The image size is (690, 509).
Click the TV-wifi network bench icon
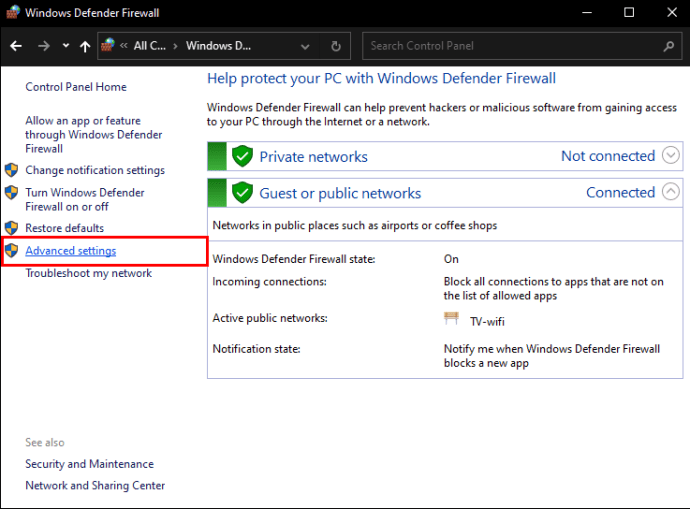coord(451,319)
